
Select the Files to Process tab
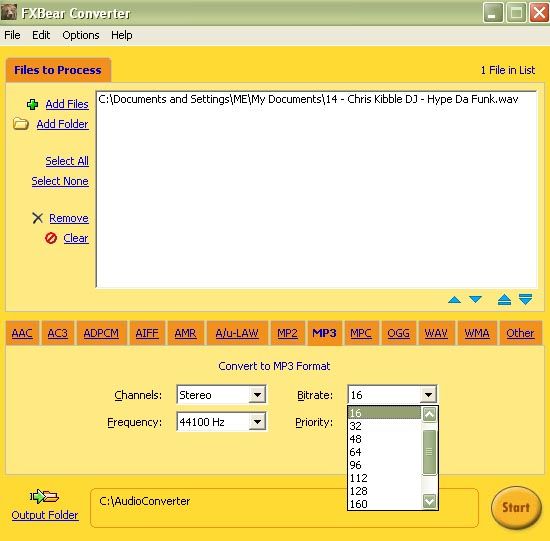click(58, 70)
